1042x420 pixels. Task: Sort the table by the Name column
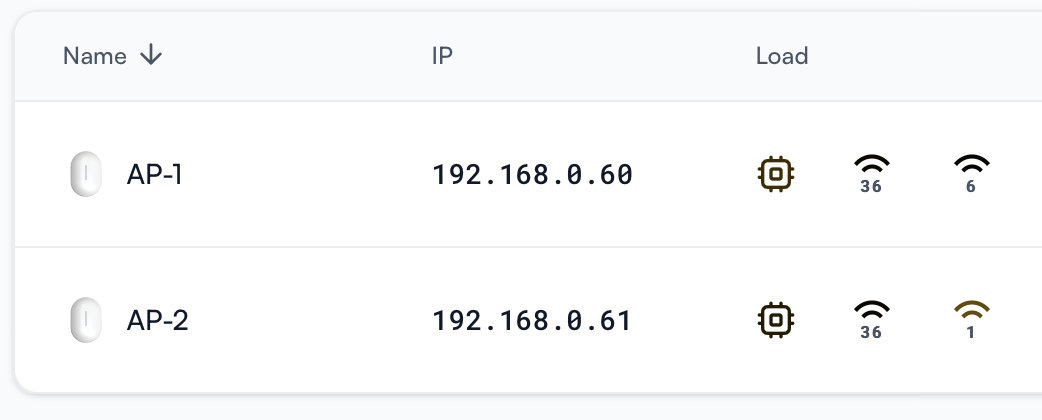click(x=94, y=56)
